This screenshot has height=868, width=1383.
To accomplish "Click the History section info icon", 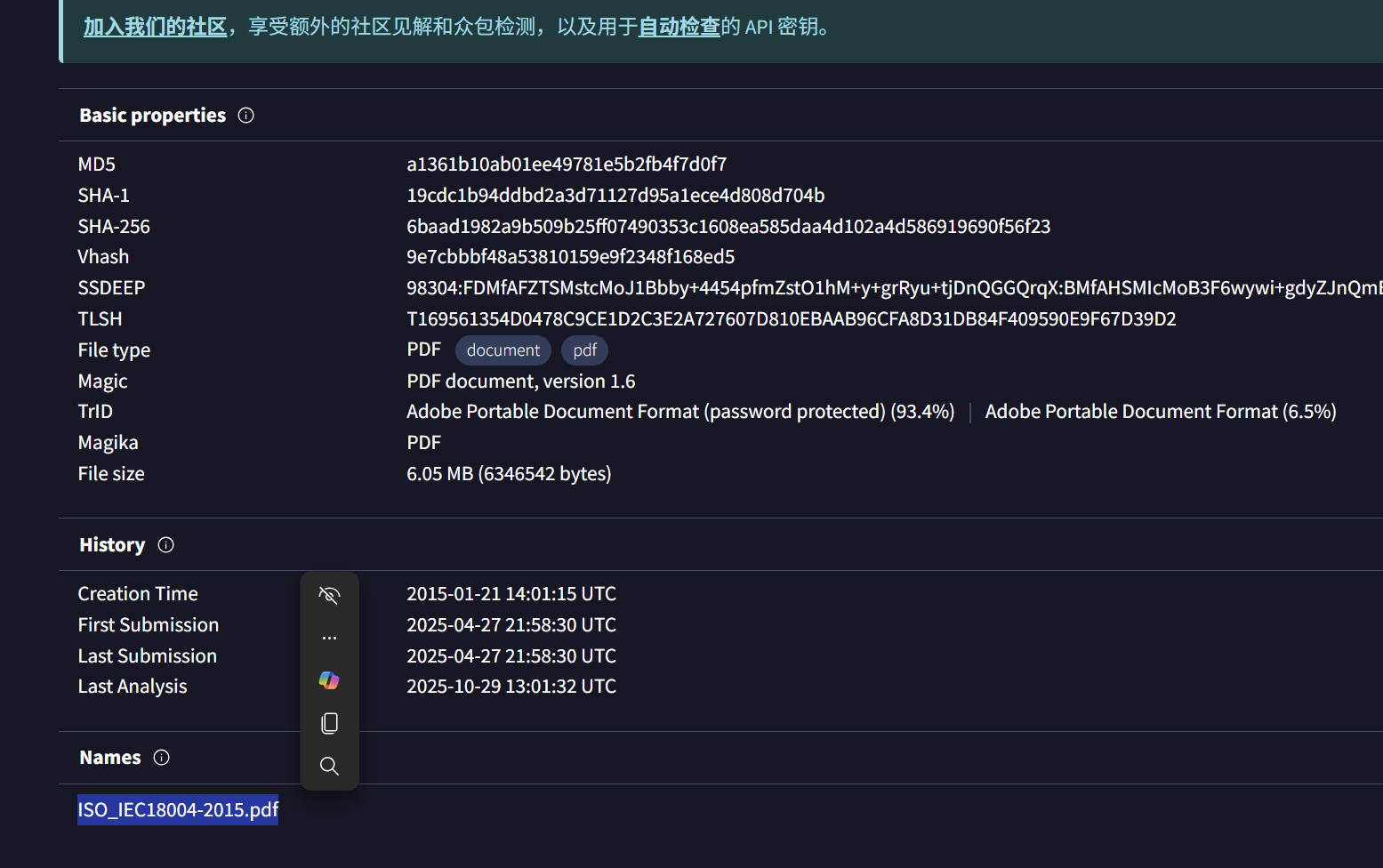I will coord(165,545).
